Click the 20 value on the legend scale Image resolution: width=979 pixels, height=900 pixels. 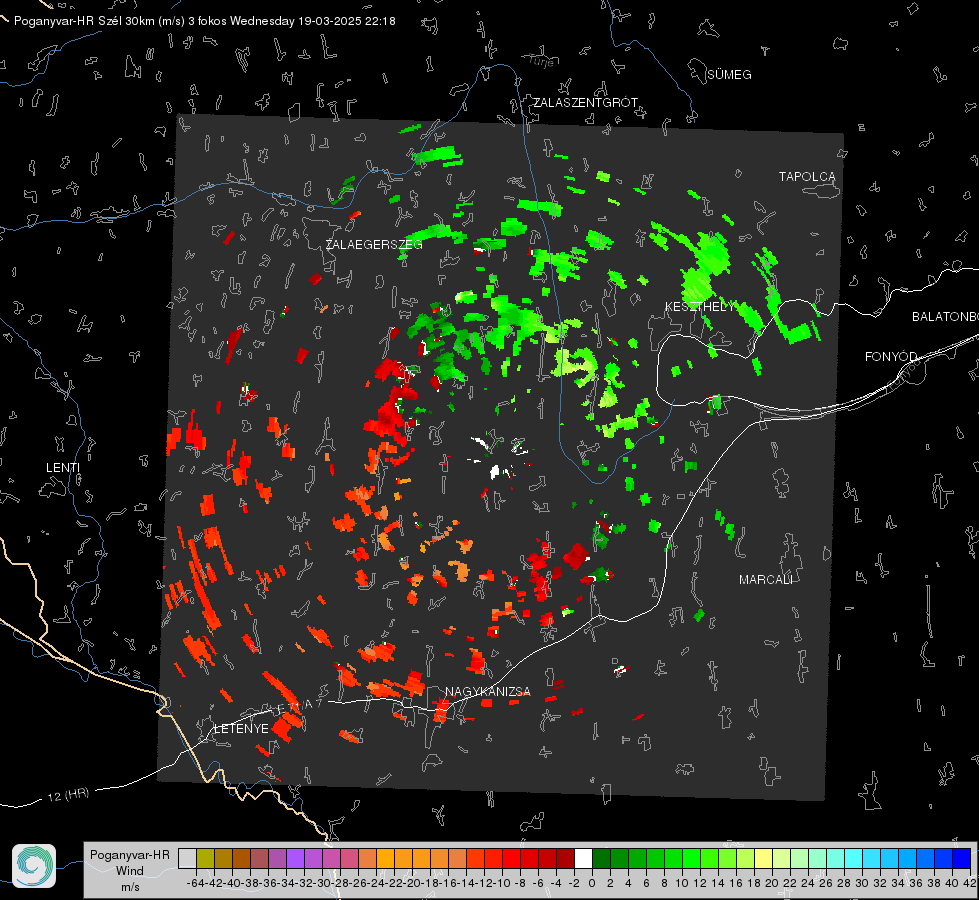774,883
